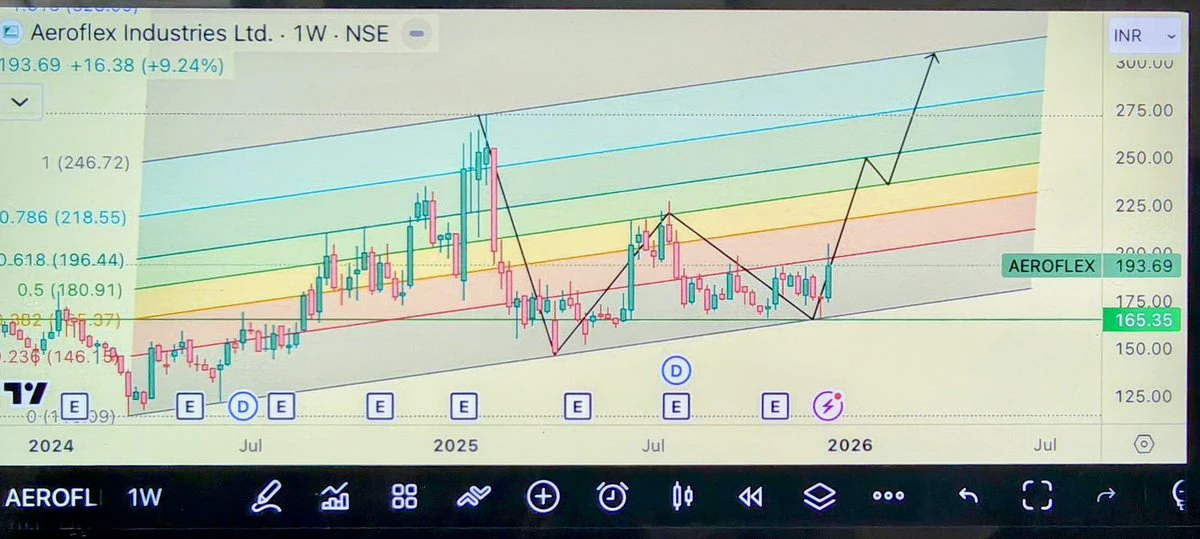Tap the 125.00 price scale value

point(1145,396)
